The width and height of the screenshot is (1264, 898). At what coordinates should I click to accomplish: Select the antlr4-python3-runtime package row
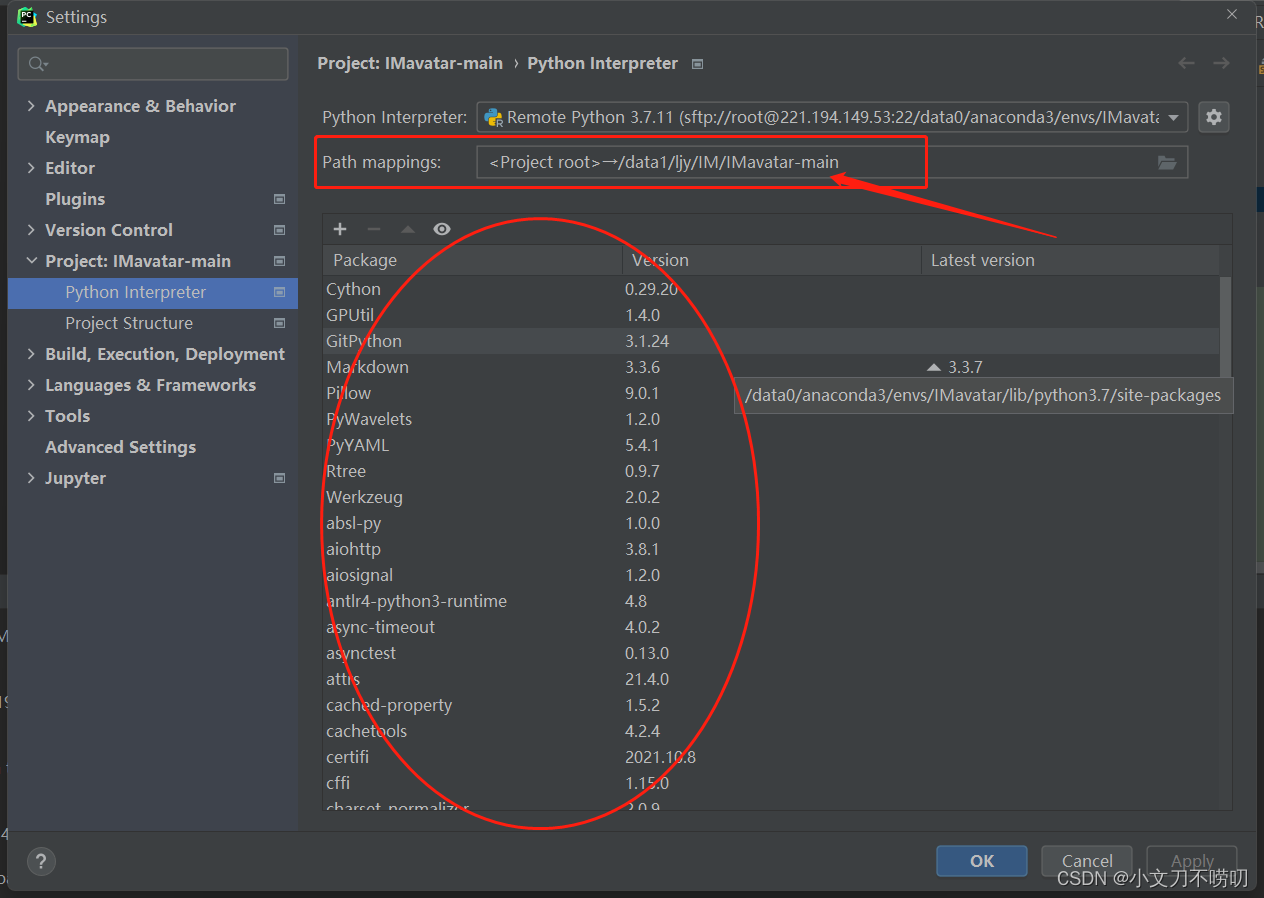771,601
